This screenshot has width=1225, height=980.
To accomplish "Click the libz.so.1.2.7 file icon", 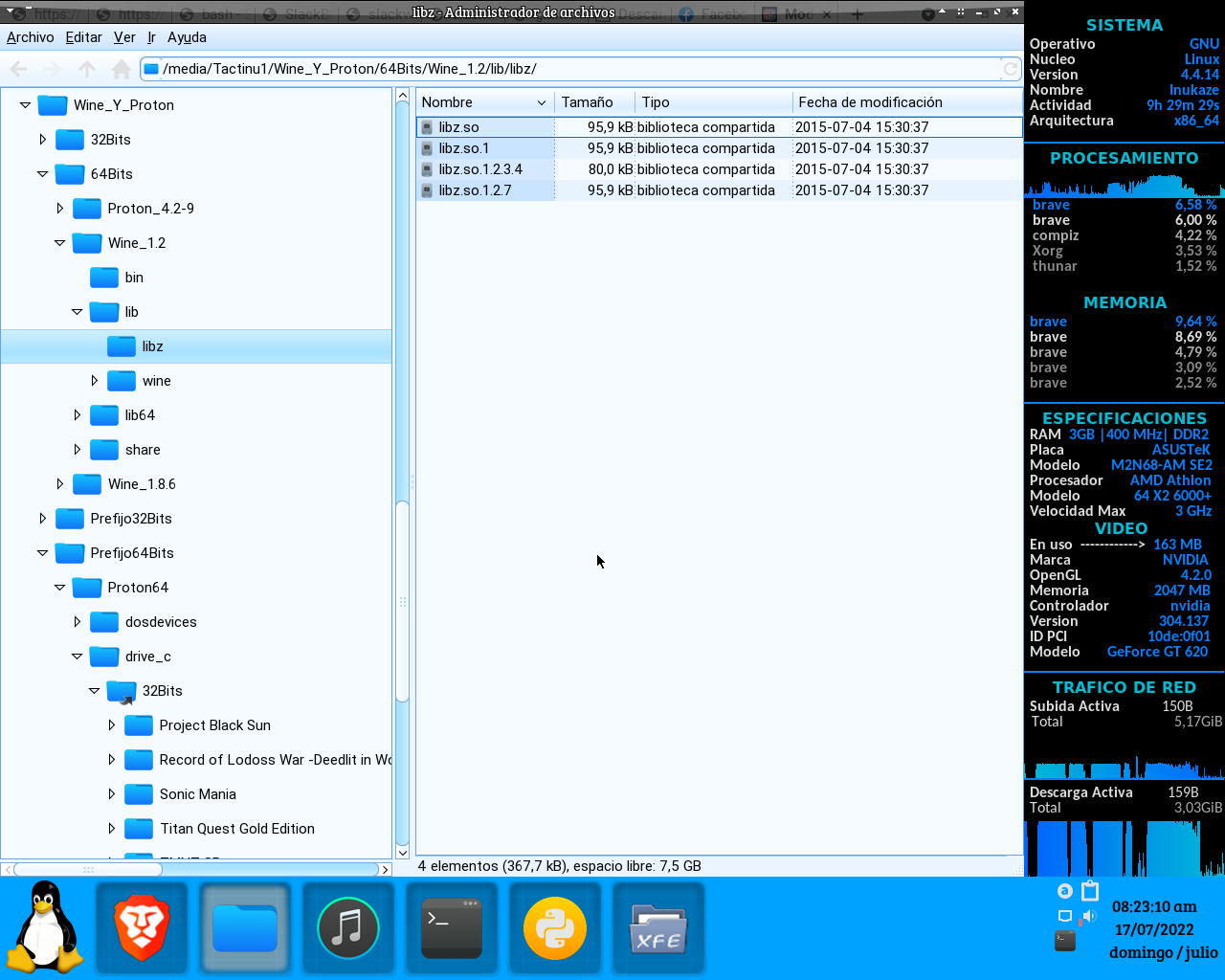I will [x=427, y=190].
